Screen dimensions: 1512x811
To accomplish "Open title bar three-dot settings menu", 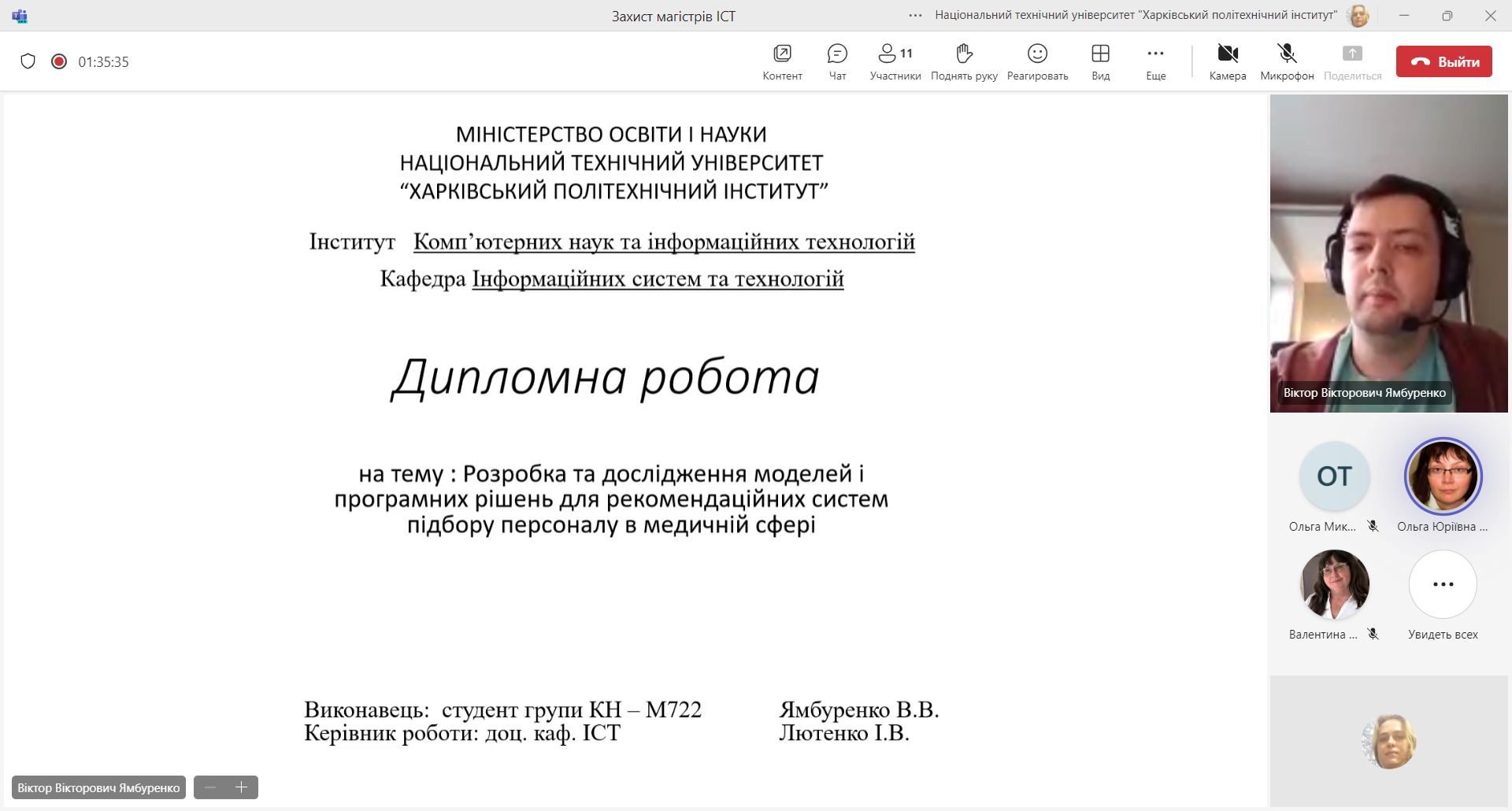I will click(x=915, y=16).
